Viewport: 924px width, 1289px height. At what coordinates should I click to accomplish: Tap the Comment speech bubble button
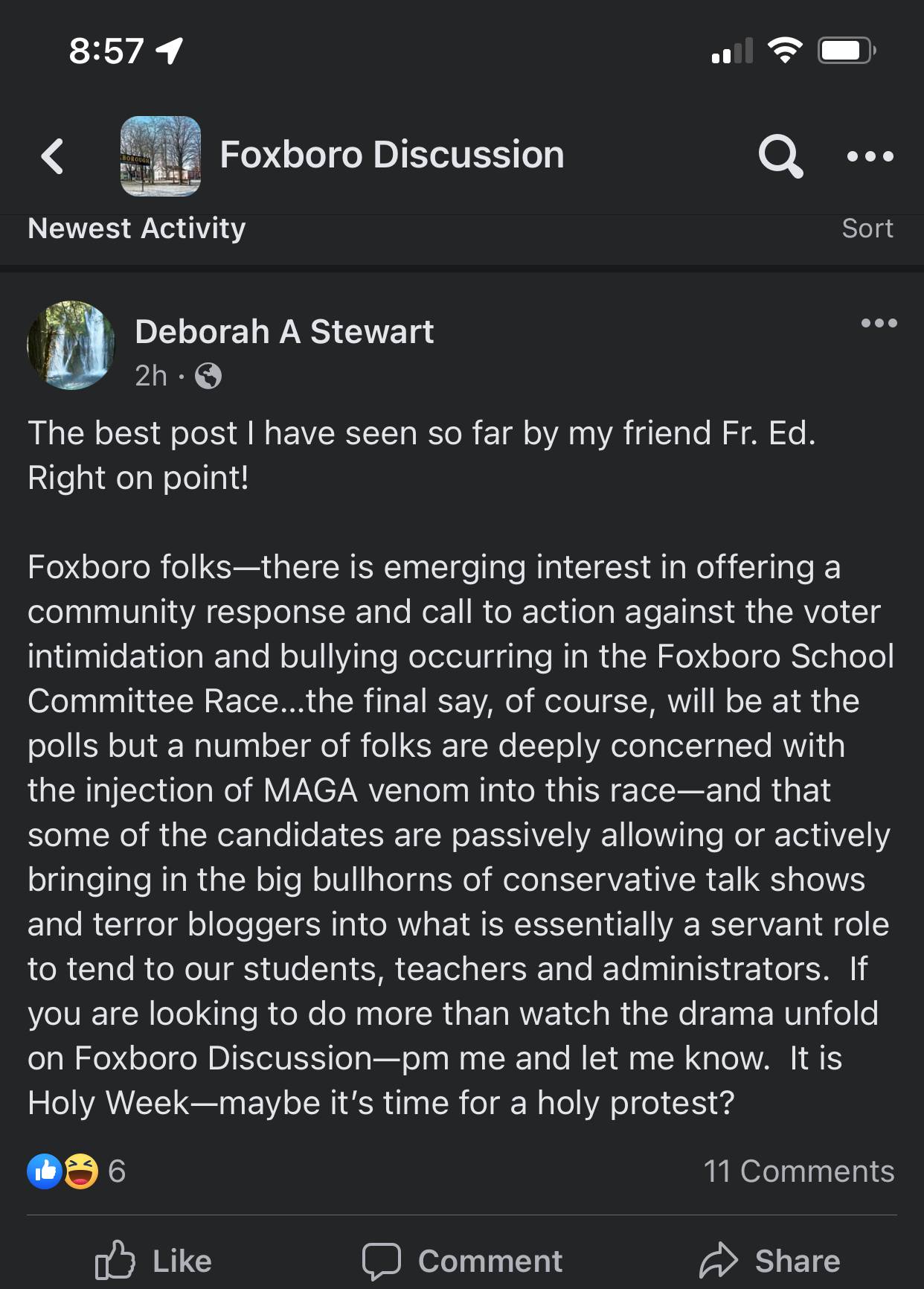tap(462, 1261)
